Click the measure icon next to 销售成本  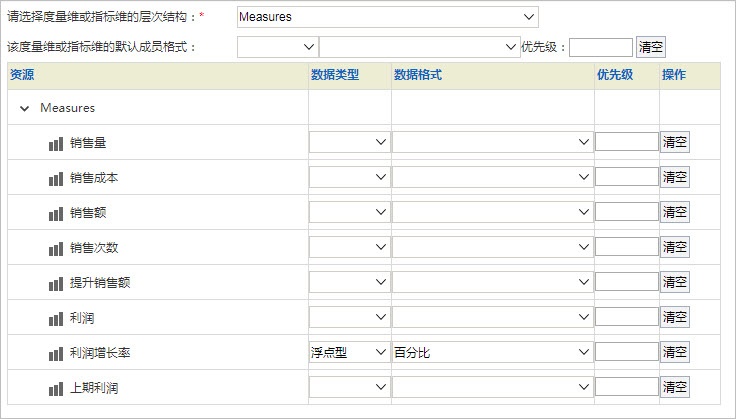tap(56, 179)
